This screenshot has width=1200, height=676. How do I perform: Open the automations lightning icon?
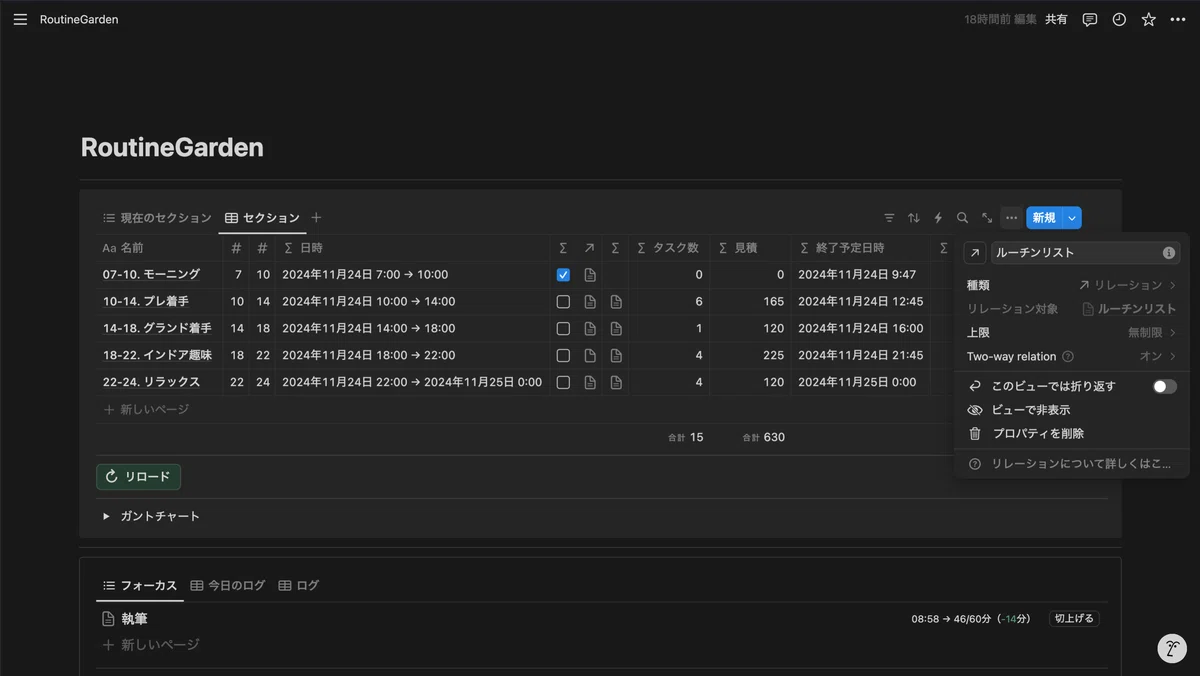tap(938, 217)
